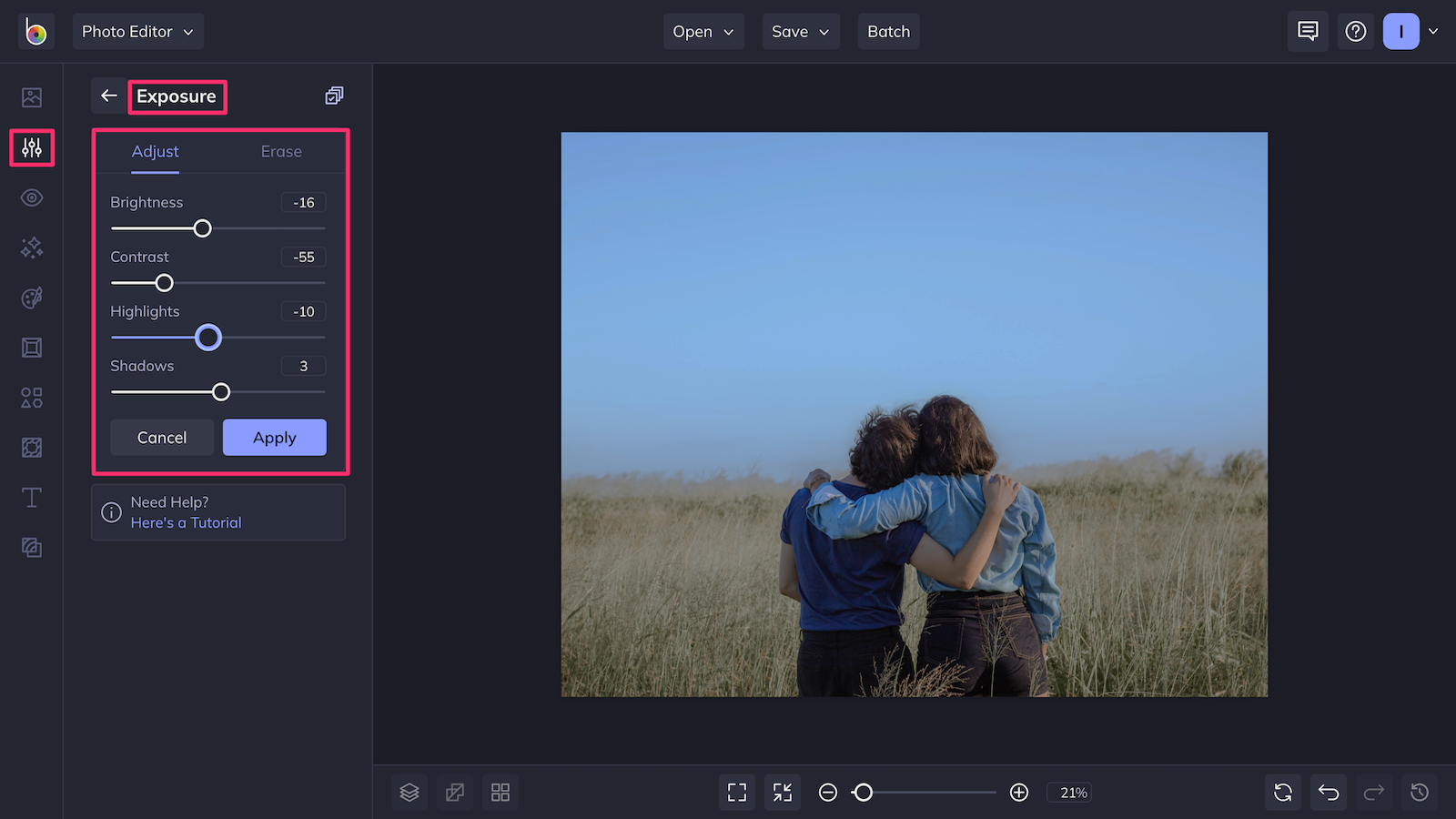Expand the Photo Editor dropdown
The height and width of the screenshot is (819, 1456).
click(x=138, y=32)
